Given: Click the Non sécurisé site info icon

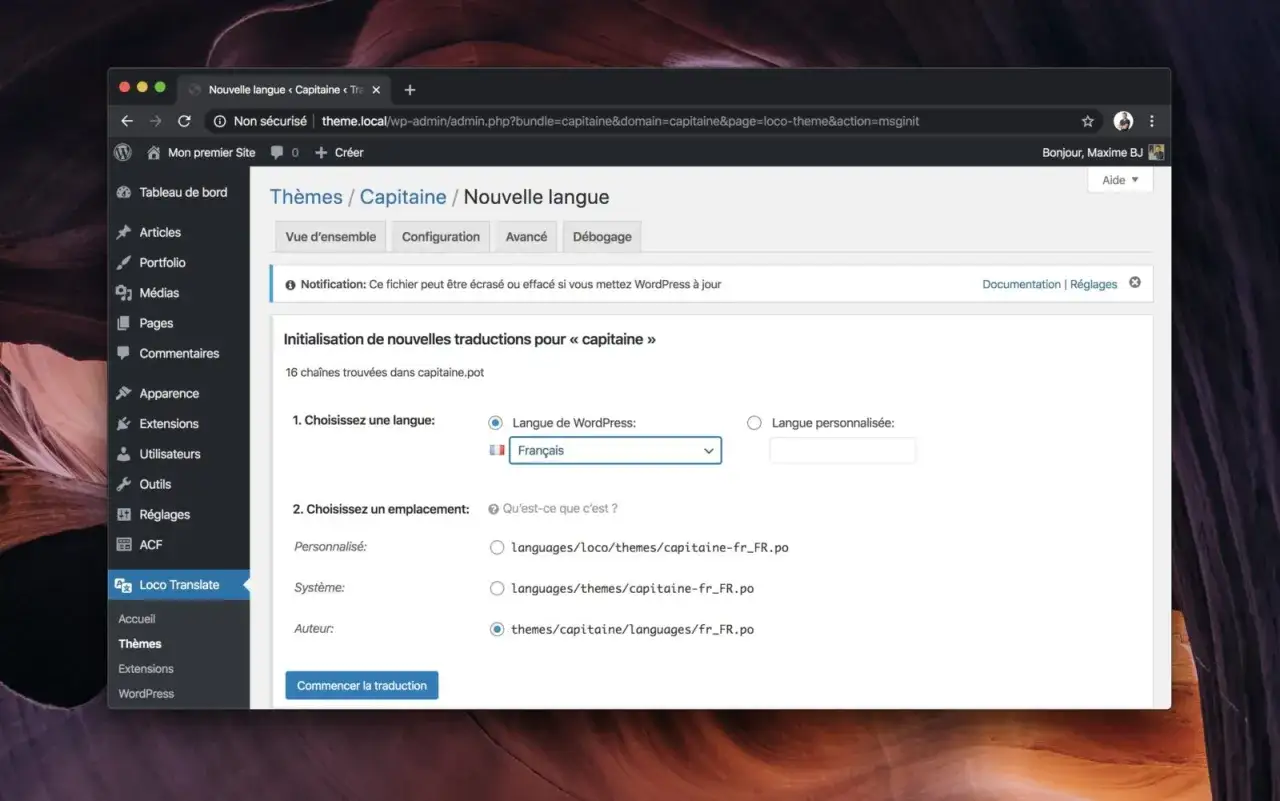Looking at the screenshot, I should [220, 121].
